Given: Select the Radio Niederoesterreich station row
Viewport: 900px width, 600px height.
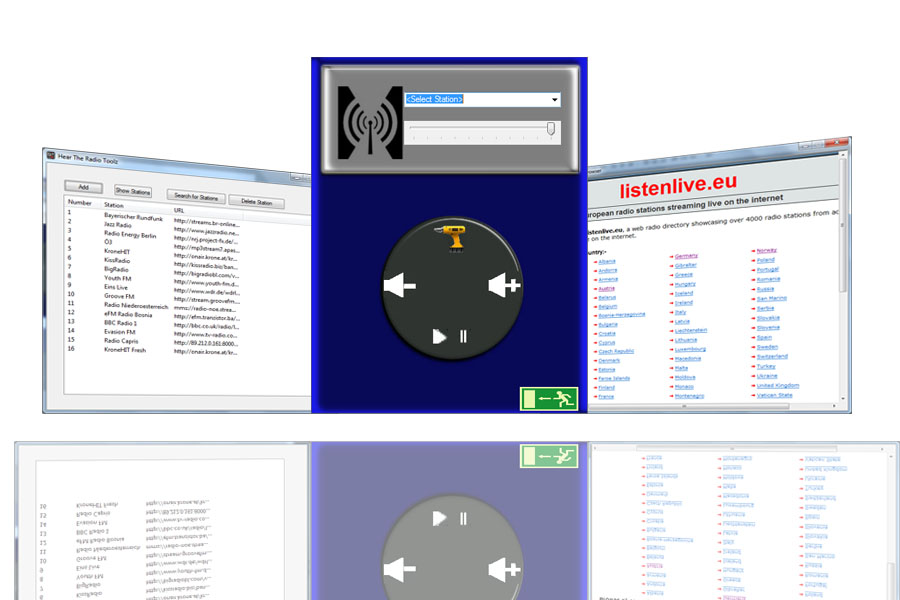Looking at the screenshot, I should 153,305.
